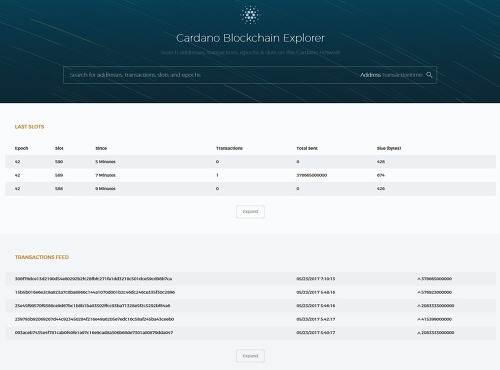Click the size value 674
Screen dimensions: 500x370
(x=381, y=175)
